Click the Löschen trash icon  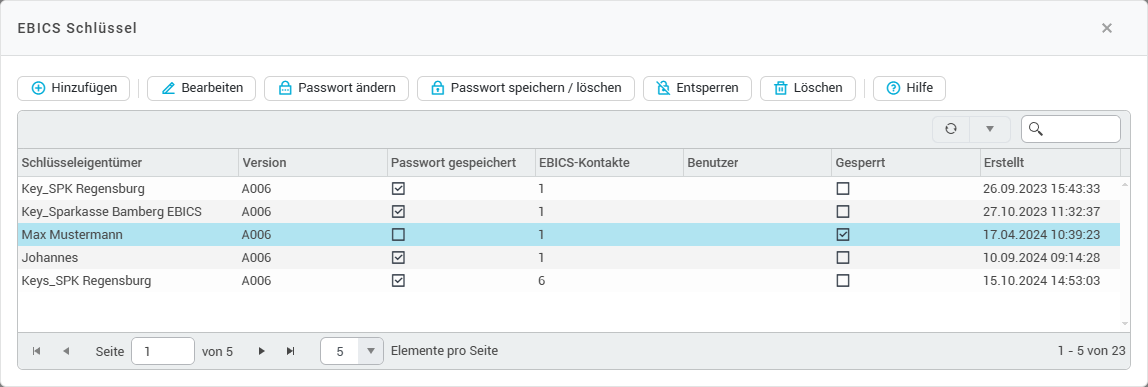pyautogui.click(x=780, y=88)
